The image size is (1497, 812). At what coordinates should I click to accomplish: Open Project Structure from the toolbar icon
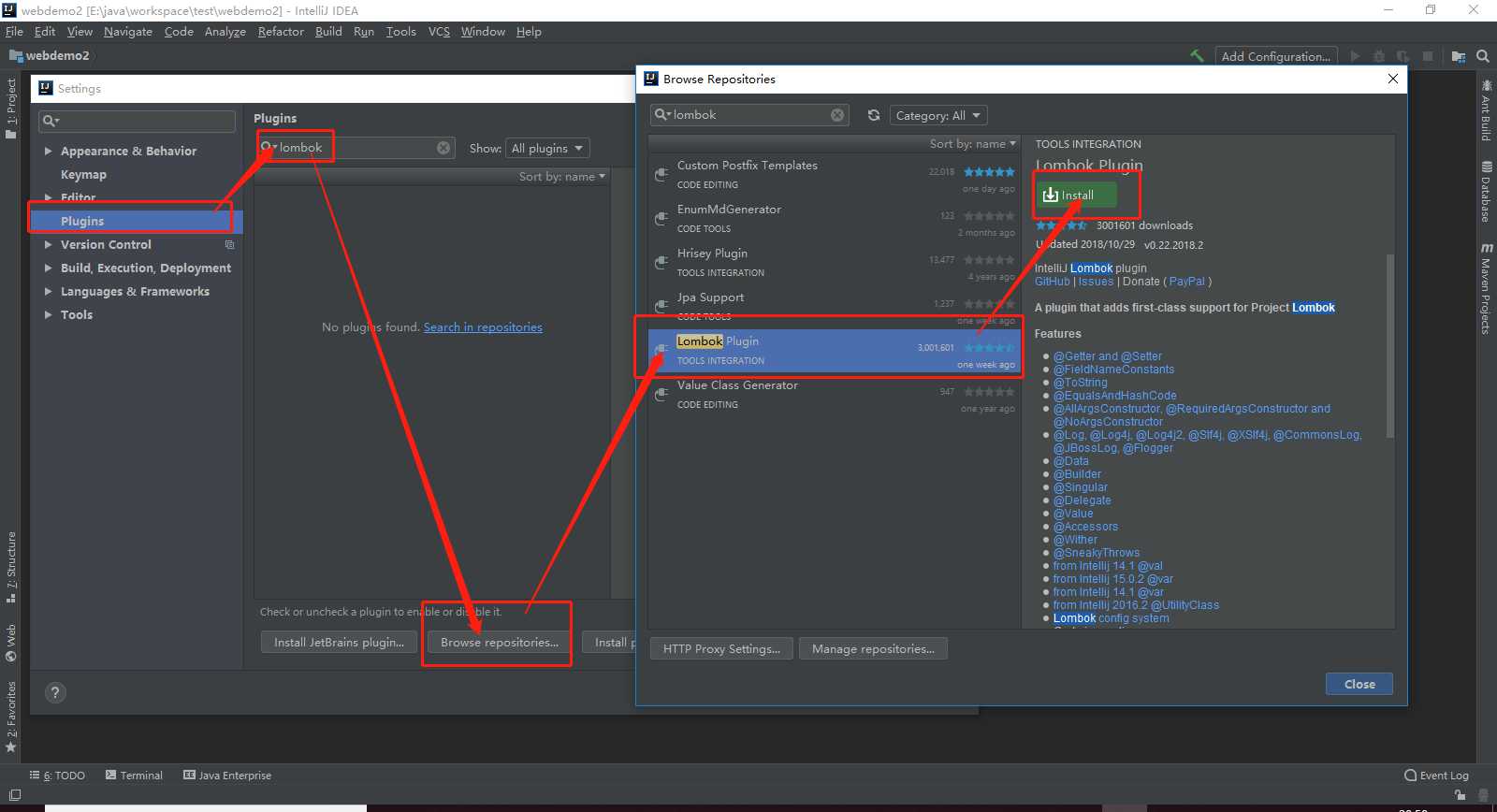(1459, 56)
